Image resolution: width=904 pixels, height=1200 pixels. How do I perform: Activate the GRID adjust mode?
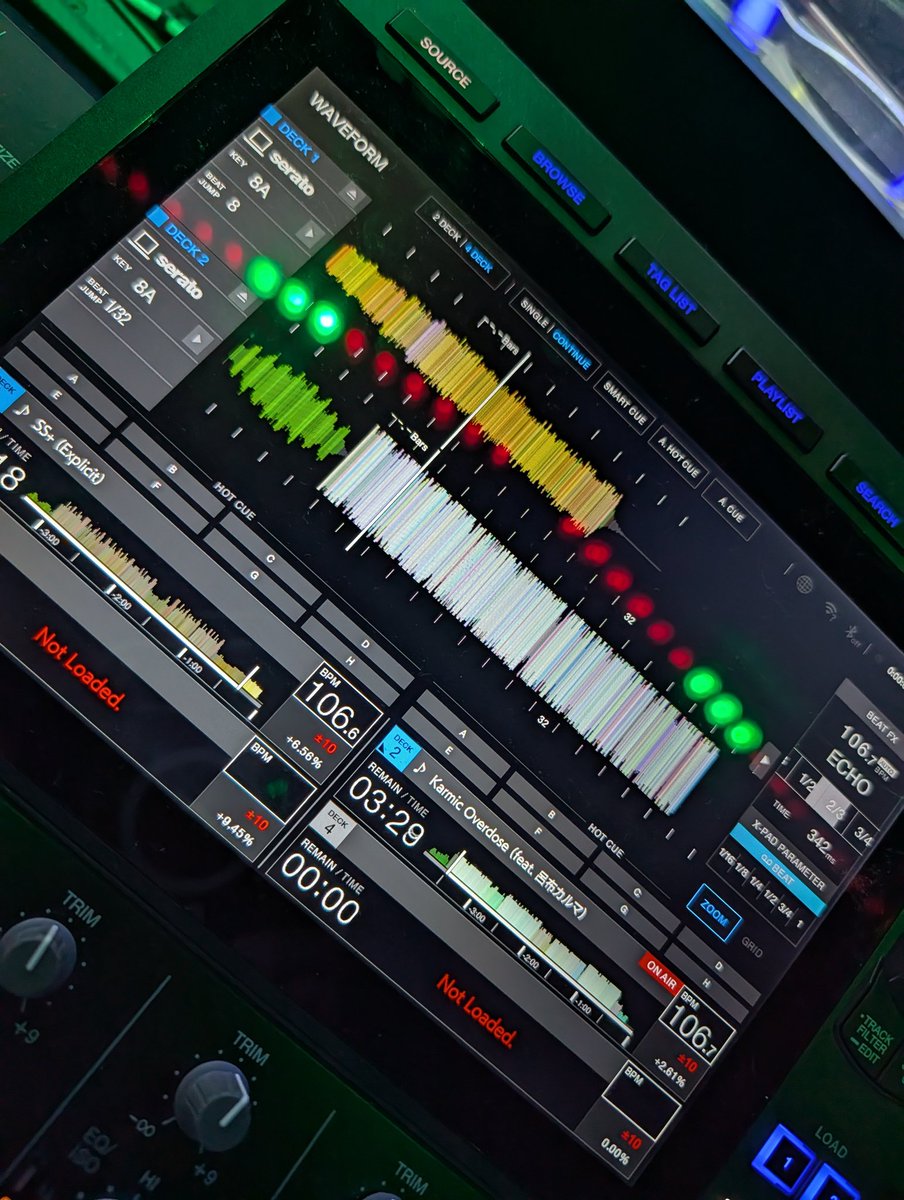tap(752, 948)
